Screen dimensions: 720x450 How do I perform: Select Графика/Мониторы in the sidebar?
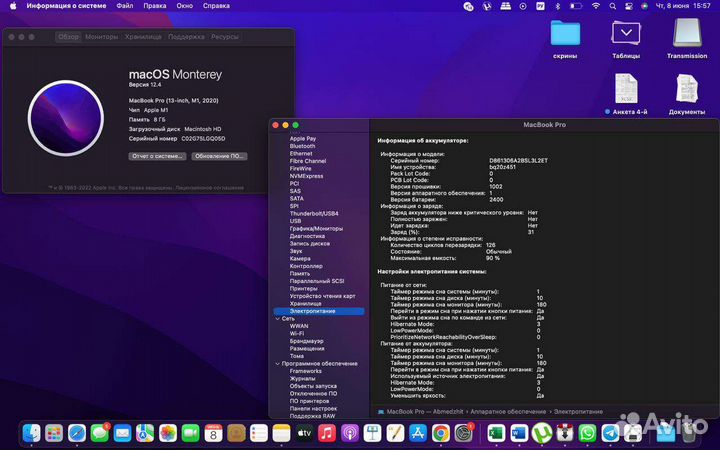316,229
